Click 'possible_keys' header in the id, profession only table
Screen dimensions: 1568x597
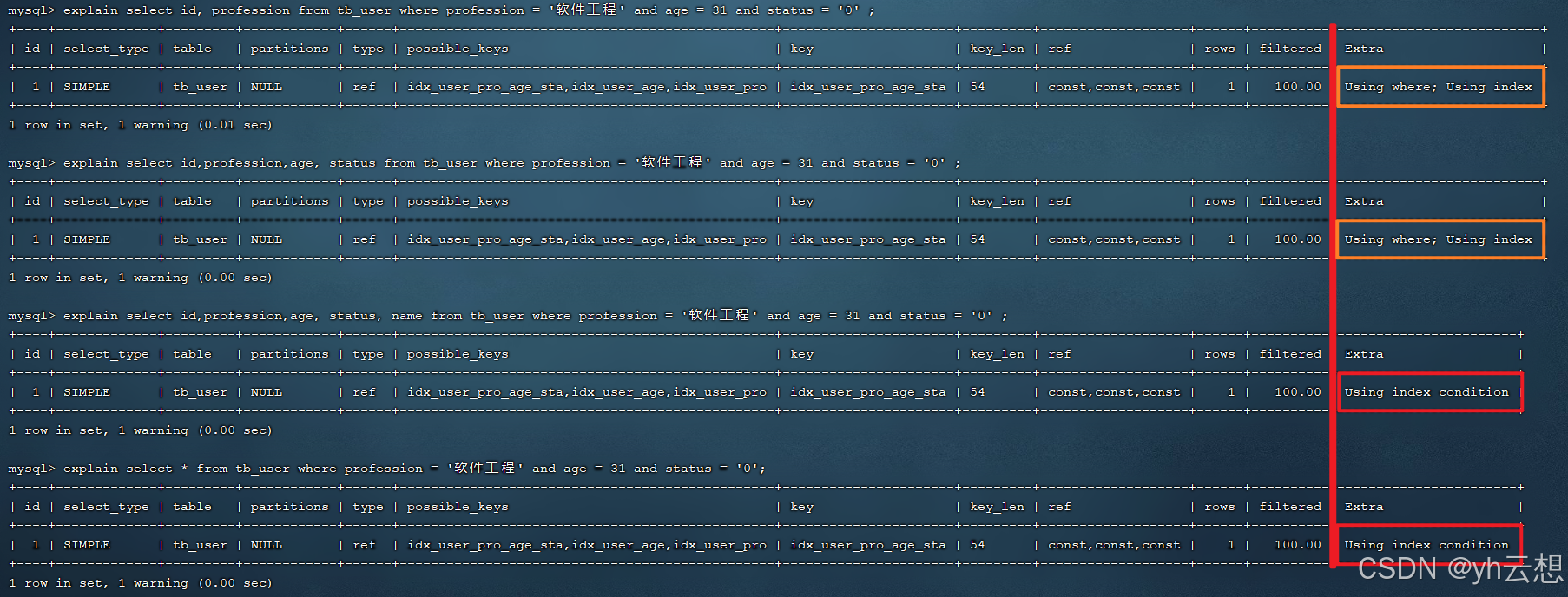tap(458, 49)
